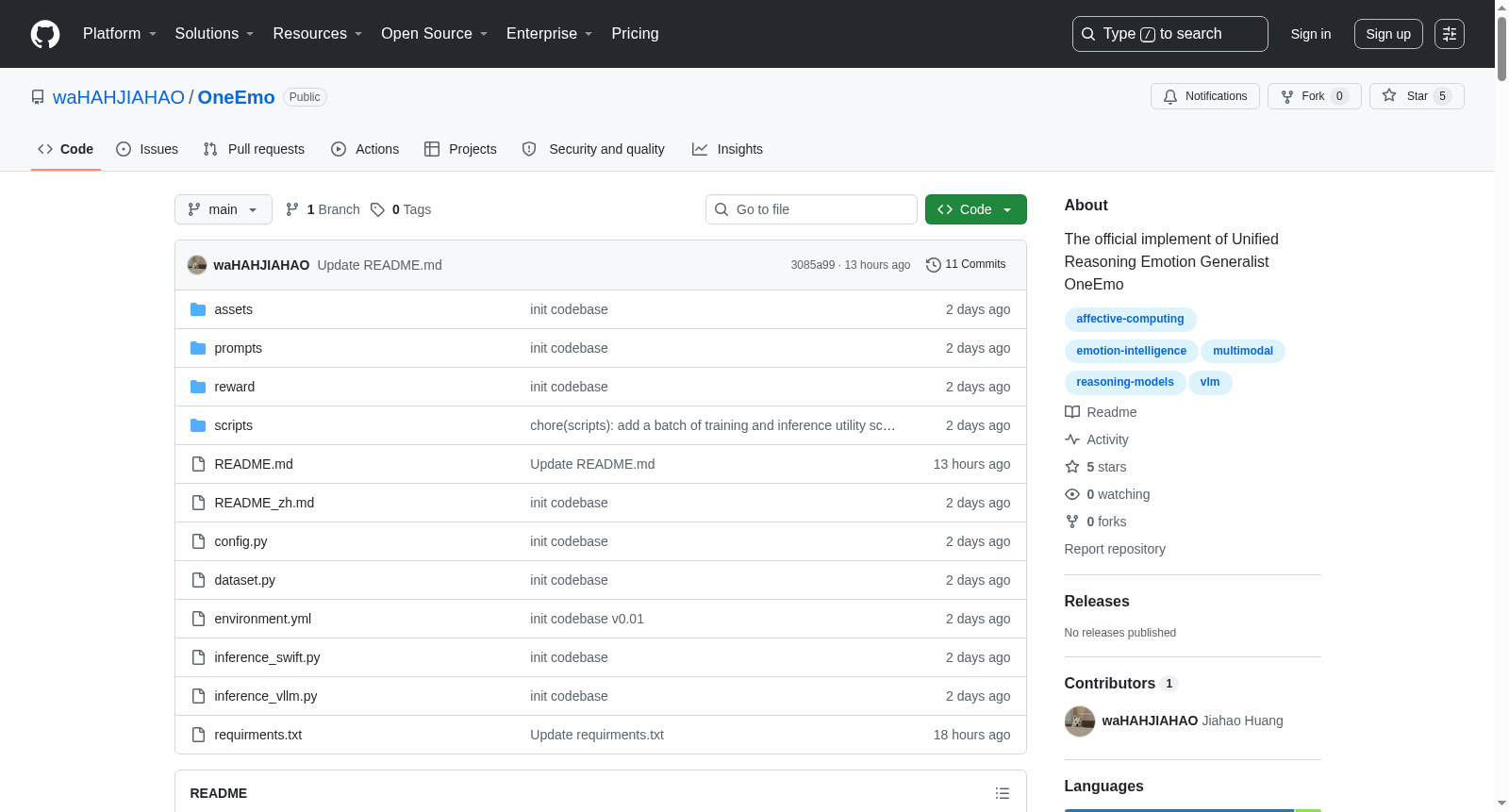Open the emotion-intelligence topic tag
Viewport: 1509px width, 812px height.
click(1132, 351)
